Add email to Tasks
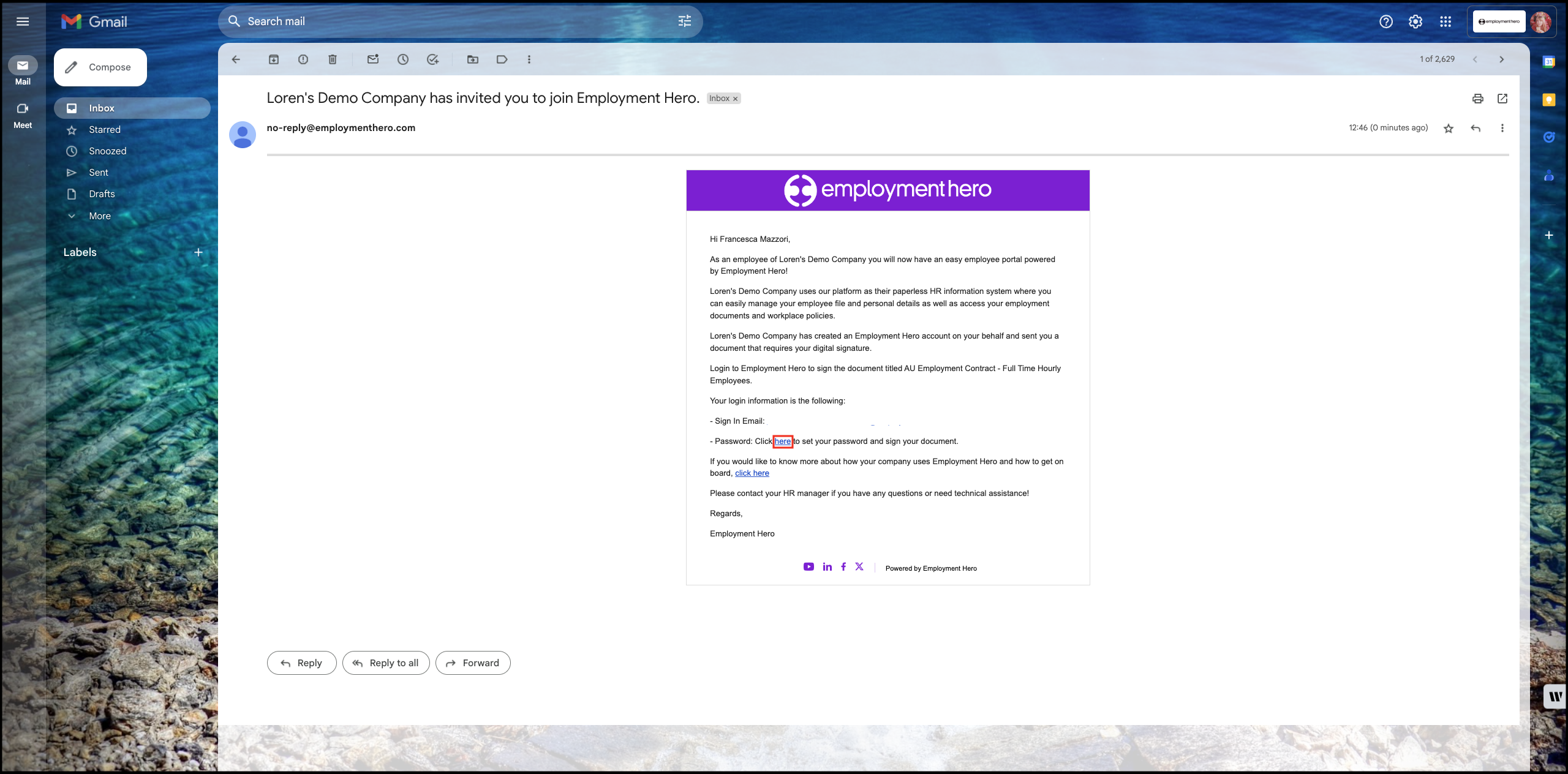The width and height of the screenshot is (1568, 774). pyautogui.click(x=433, y=59)
